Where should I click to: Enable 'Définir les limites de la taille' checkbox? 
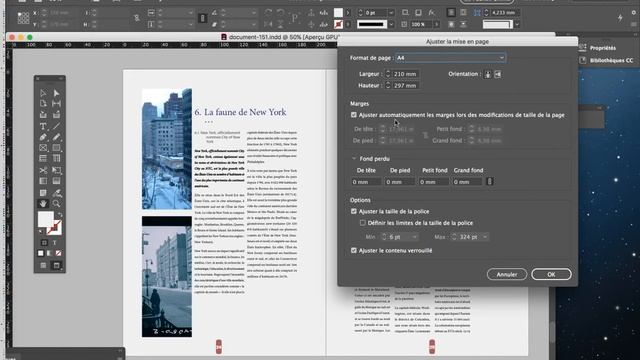362,223
